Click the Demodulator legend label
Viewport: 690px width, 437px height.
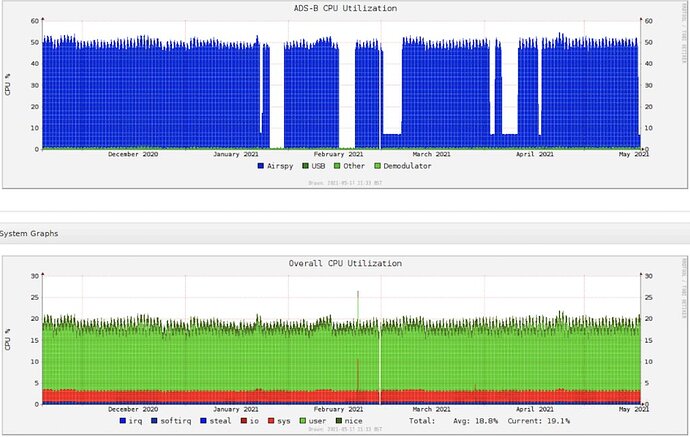(407, 166)
